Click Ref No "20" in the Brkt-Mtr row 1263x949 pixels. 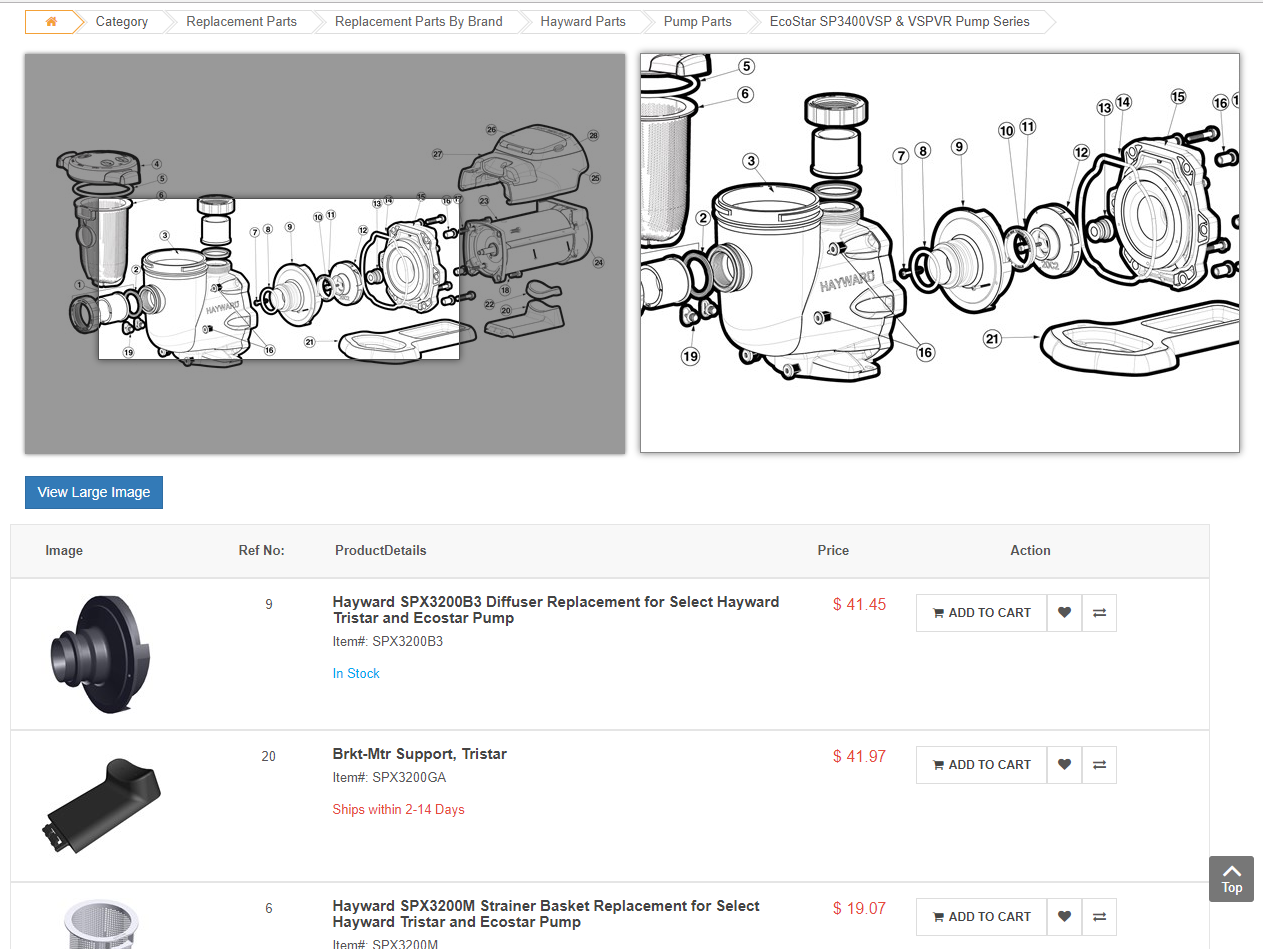tap(269, 756)
